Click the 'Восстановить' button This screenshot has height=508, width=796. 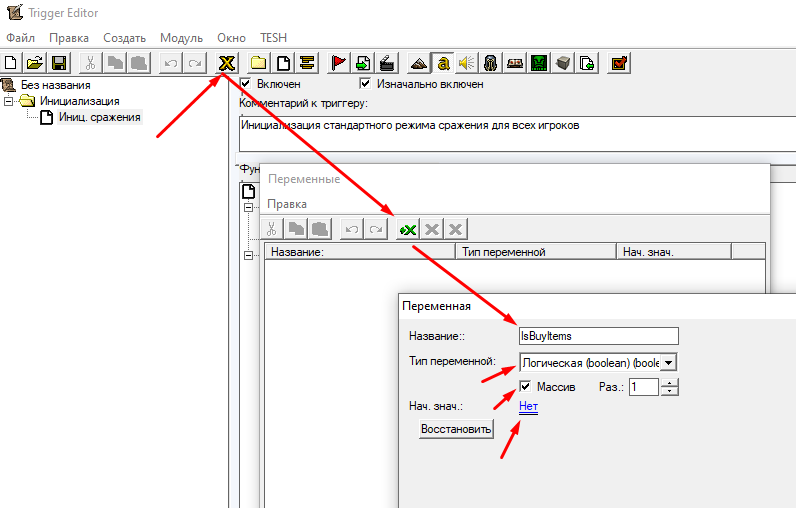point(456,429)
